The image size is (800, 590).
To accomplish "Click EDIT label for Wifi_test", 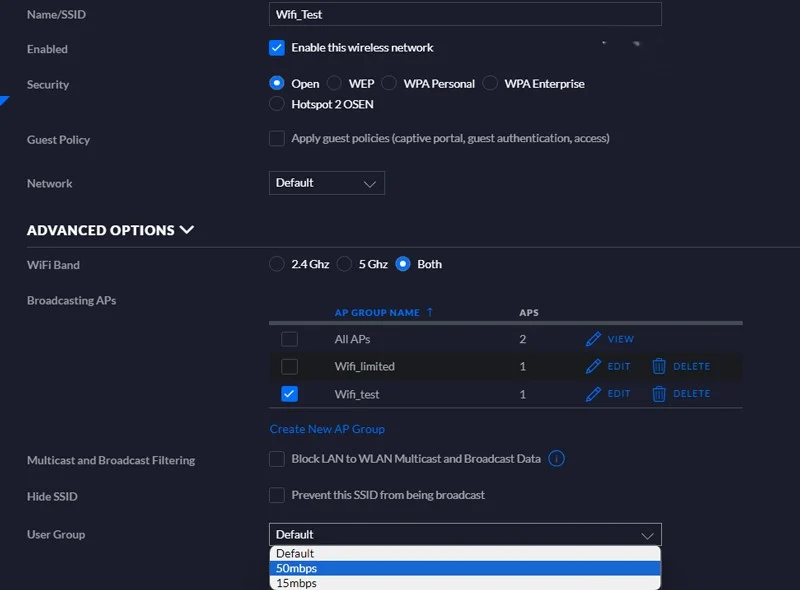I will pos(619,394).
